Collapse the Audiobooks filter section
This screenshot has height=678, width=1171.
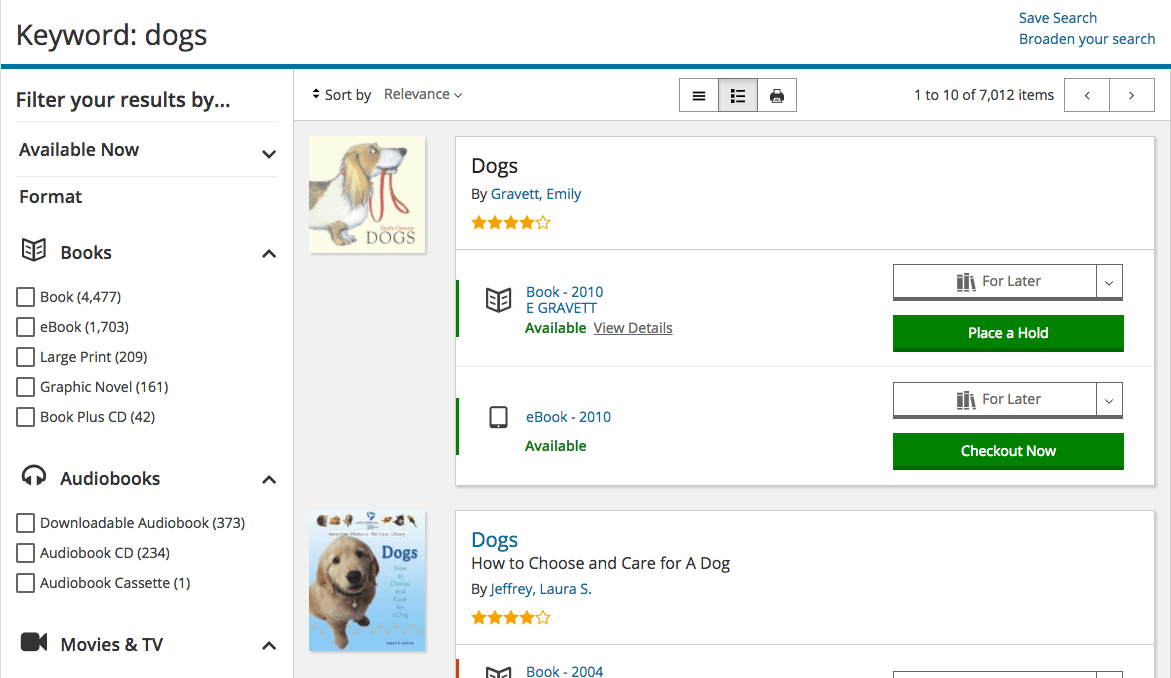coord(269,479)
